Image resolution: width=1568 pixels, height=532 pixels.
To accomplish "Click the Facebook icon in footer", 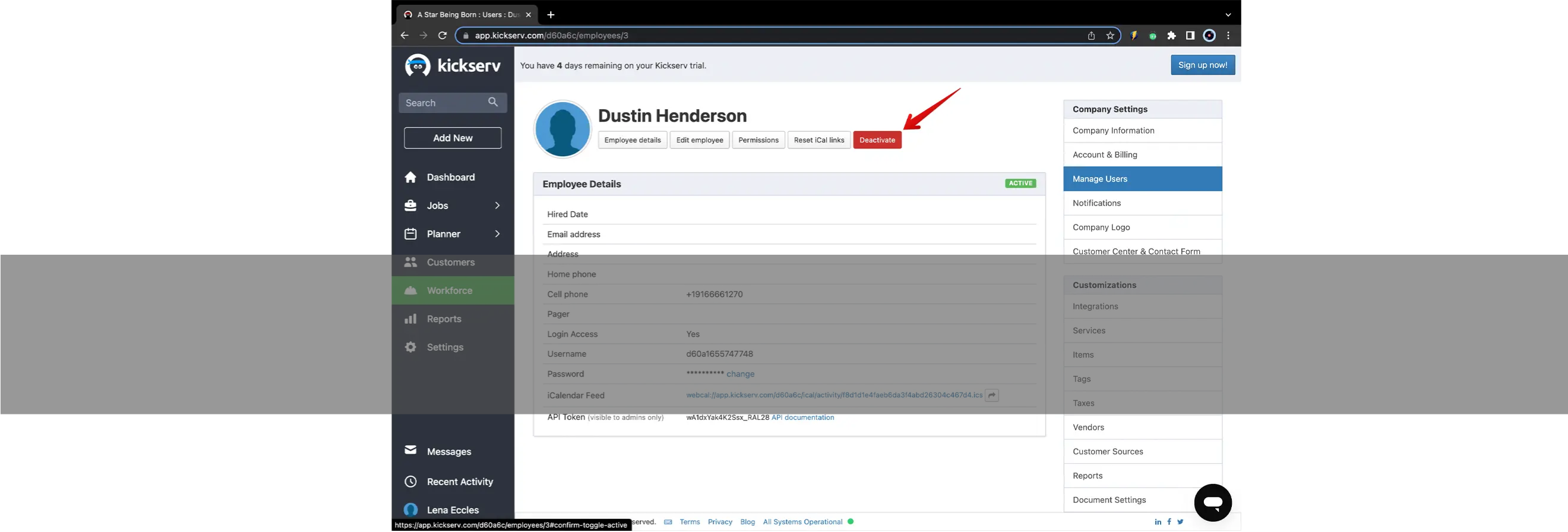I will 1169,522.
